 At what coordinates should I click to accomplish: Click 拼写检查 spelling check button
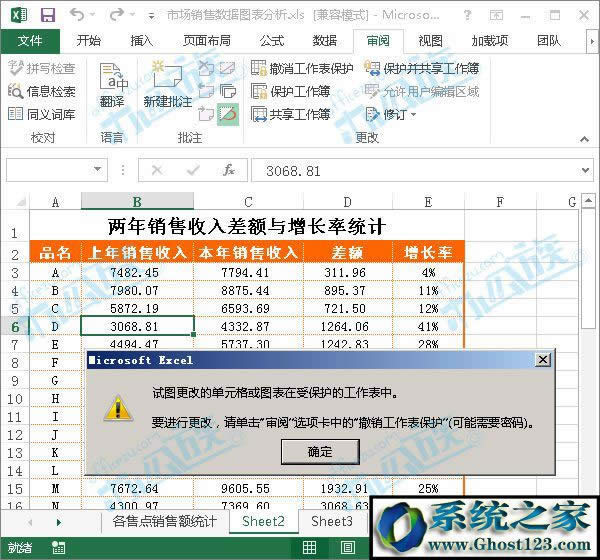(42, 68)
